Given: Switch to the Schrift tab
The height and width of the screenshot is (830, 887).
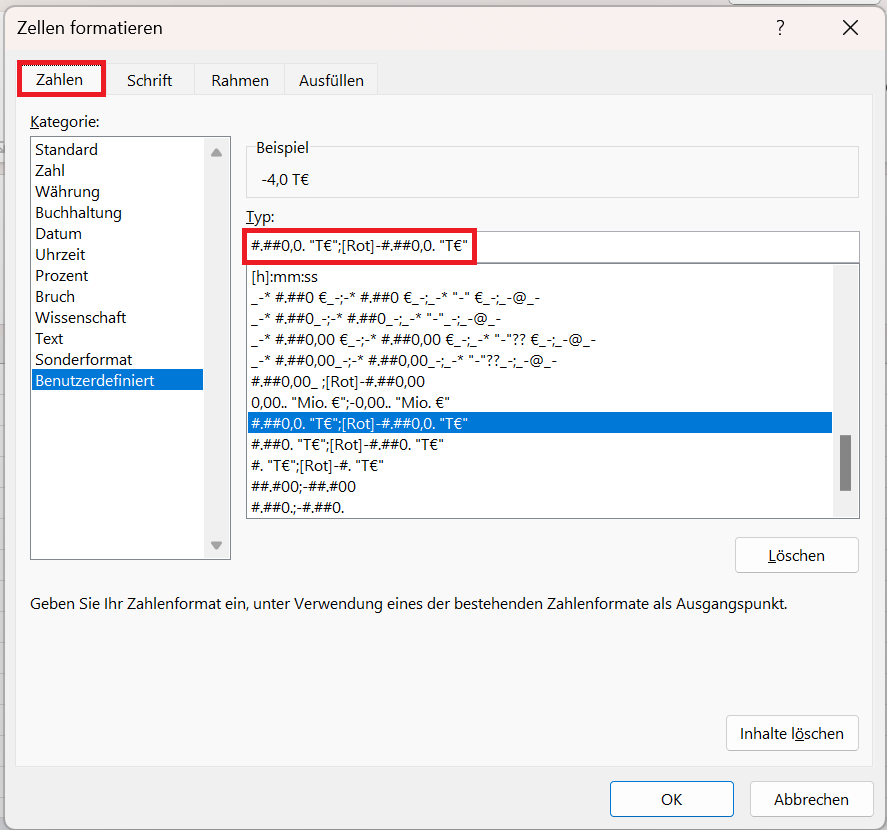Looking at the screenshot, I should pyautogui.click(x=149, y=80).
